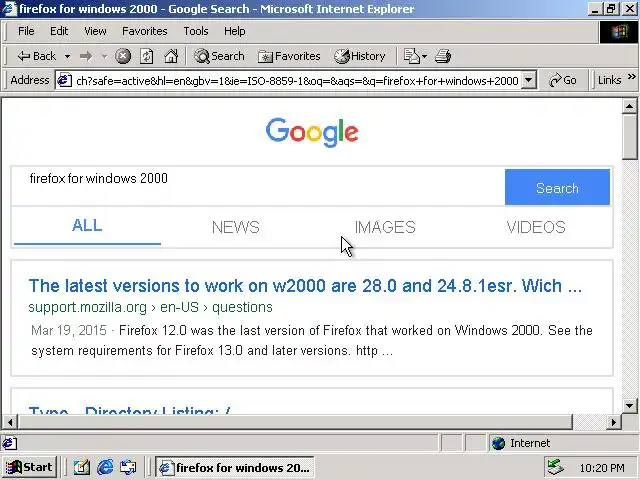640x480 pixels.
Task: Switch to the VIDEOS tab
Action: [536, 227]
